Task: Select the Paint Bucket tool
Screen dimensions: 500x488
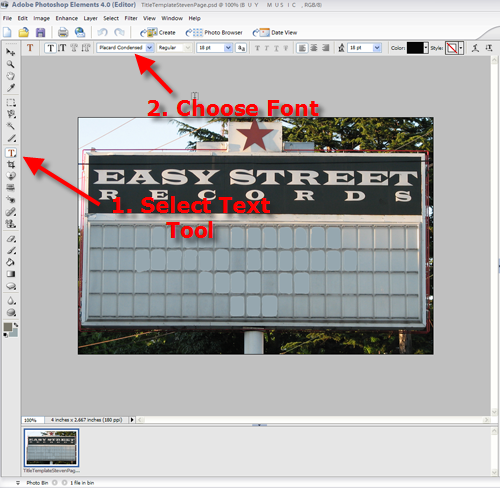Action: pyautogui.click(x=11, y=262)
